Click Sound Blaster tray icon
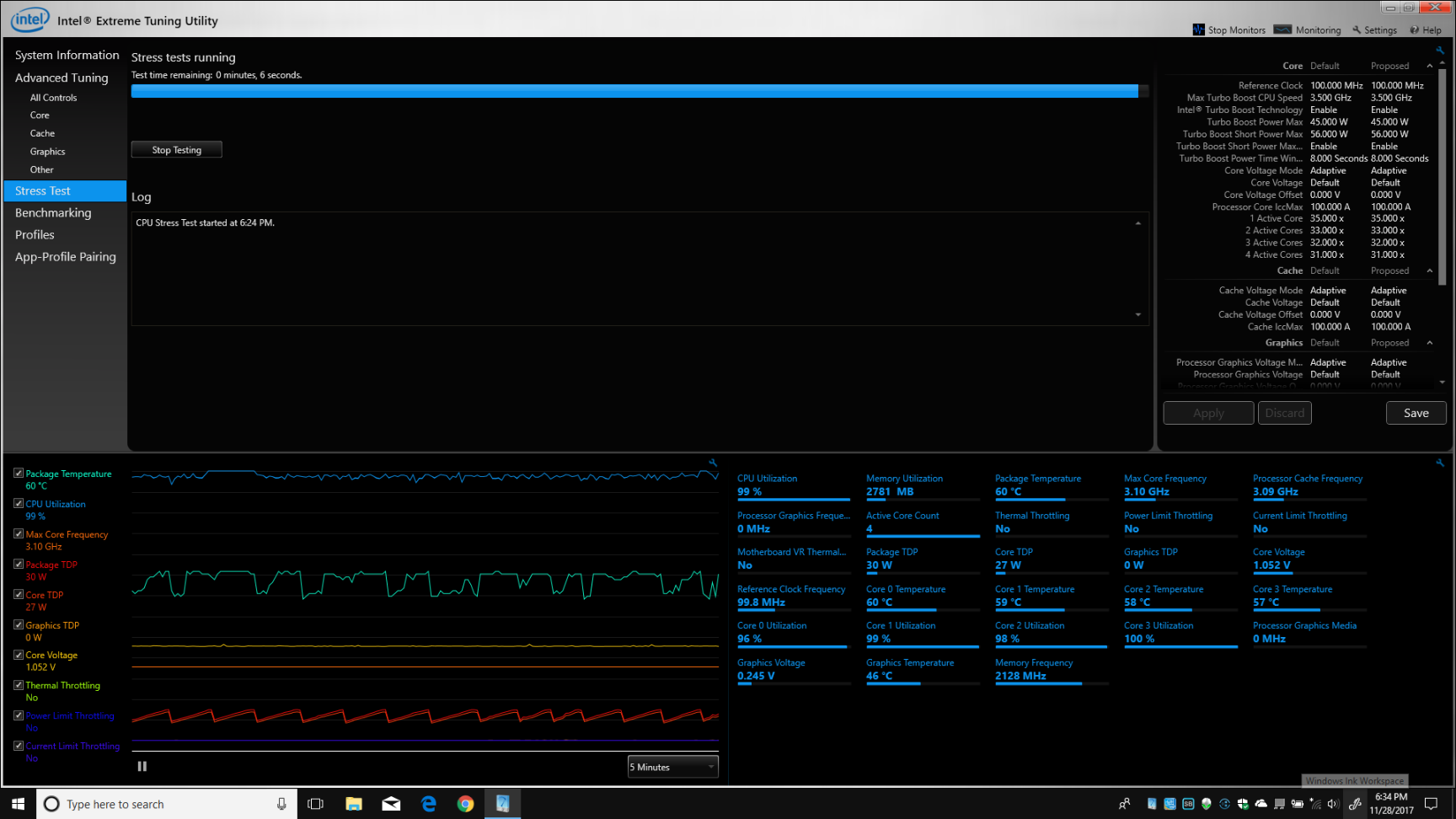The image size is (1456, 819). tap(1188, 804)
